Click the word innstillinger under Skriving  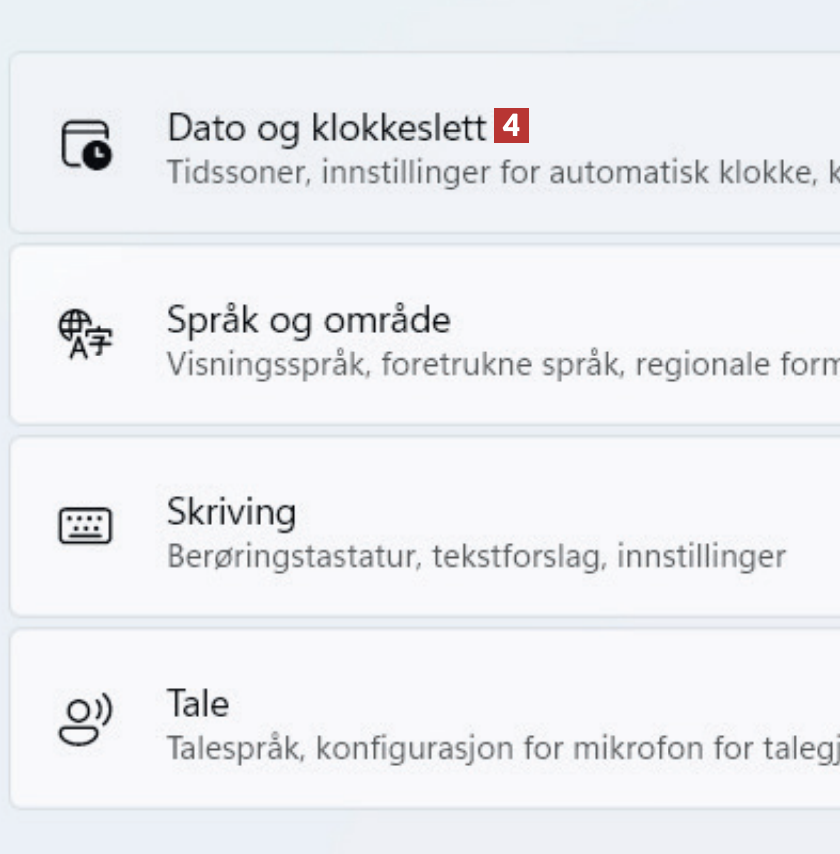(700, 556)
